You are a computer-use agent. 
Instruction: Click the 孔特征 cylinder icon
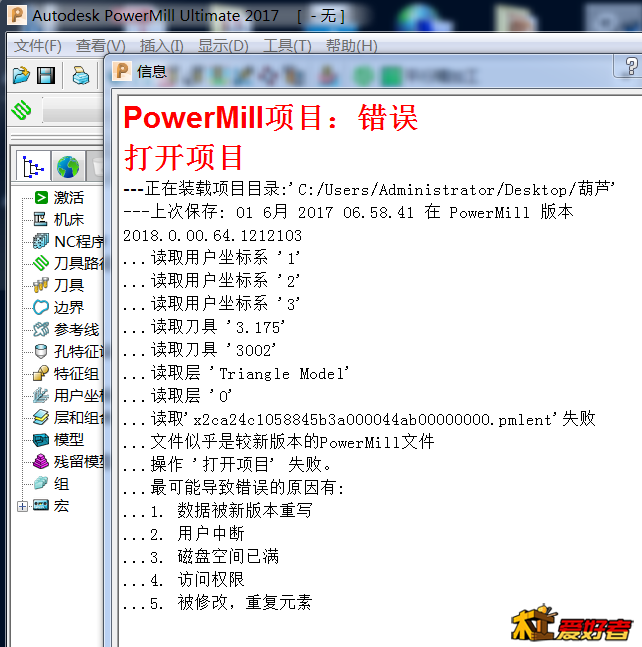[40, 352]
